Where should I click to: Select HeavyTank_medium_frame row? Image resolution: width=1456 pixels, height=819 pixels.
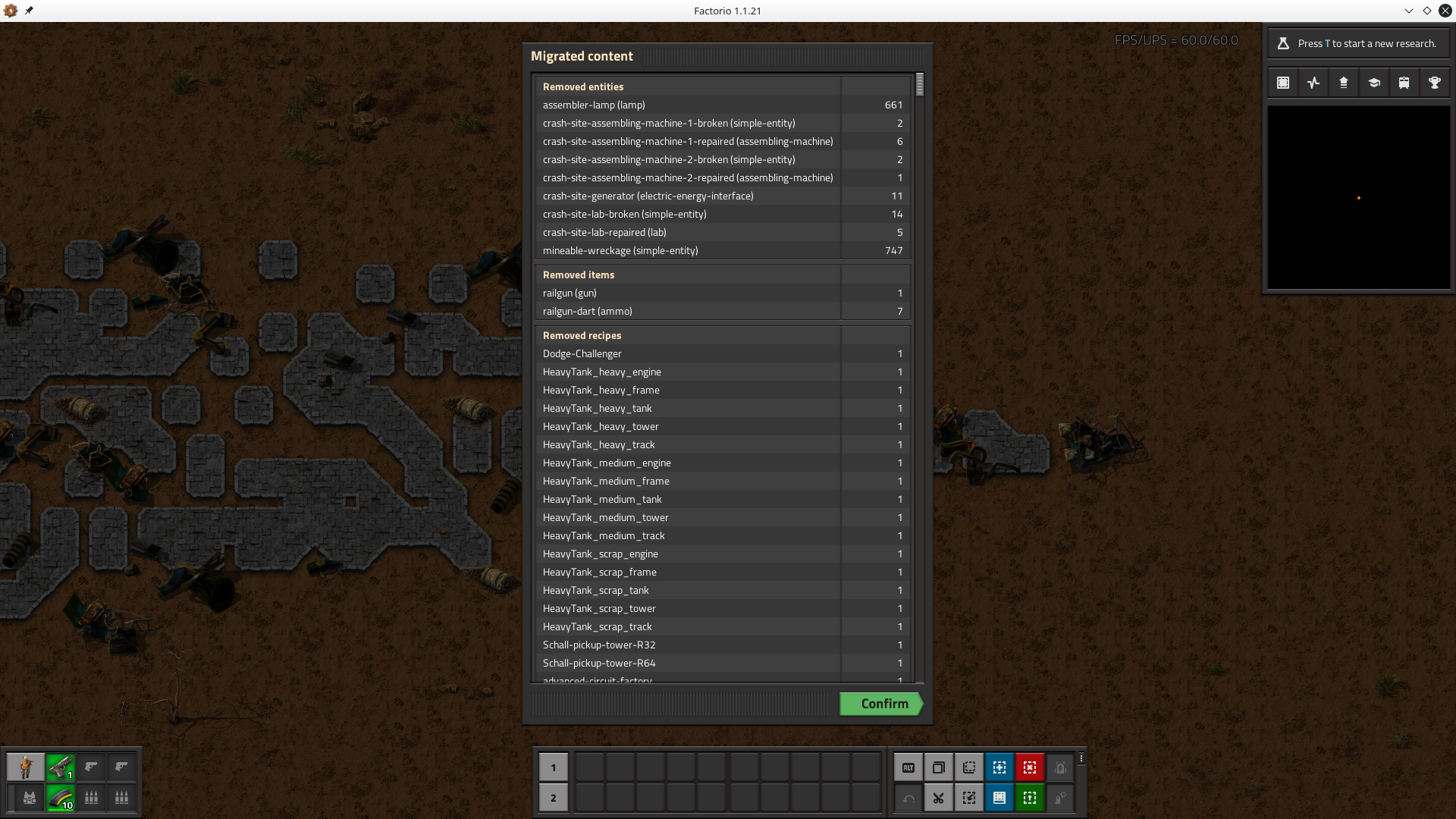pyautogui.click(x=723, y=482)
